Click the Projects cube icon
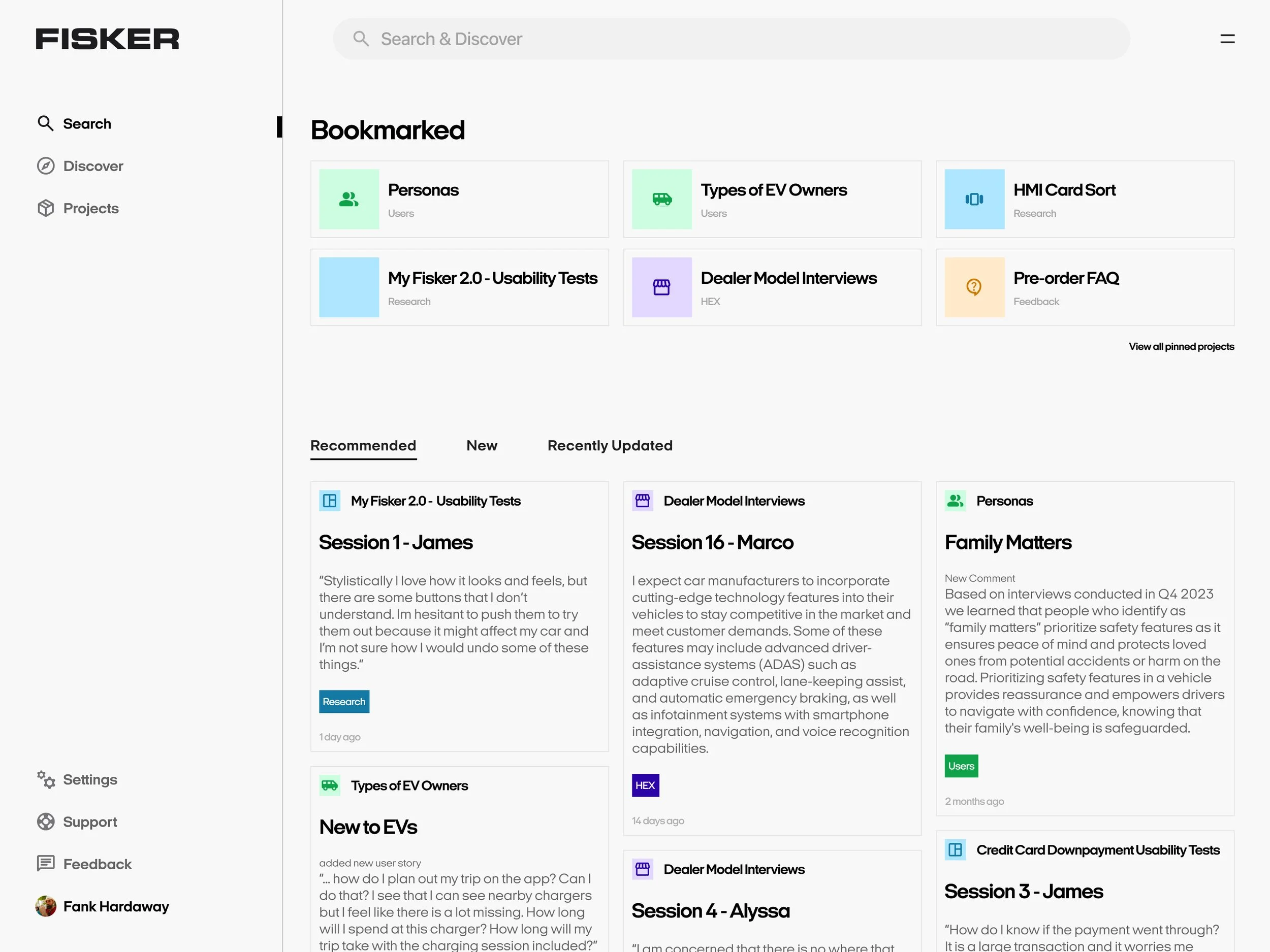1270x952 pixels. tap(46, 208)
